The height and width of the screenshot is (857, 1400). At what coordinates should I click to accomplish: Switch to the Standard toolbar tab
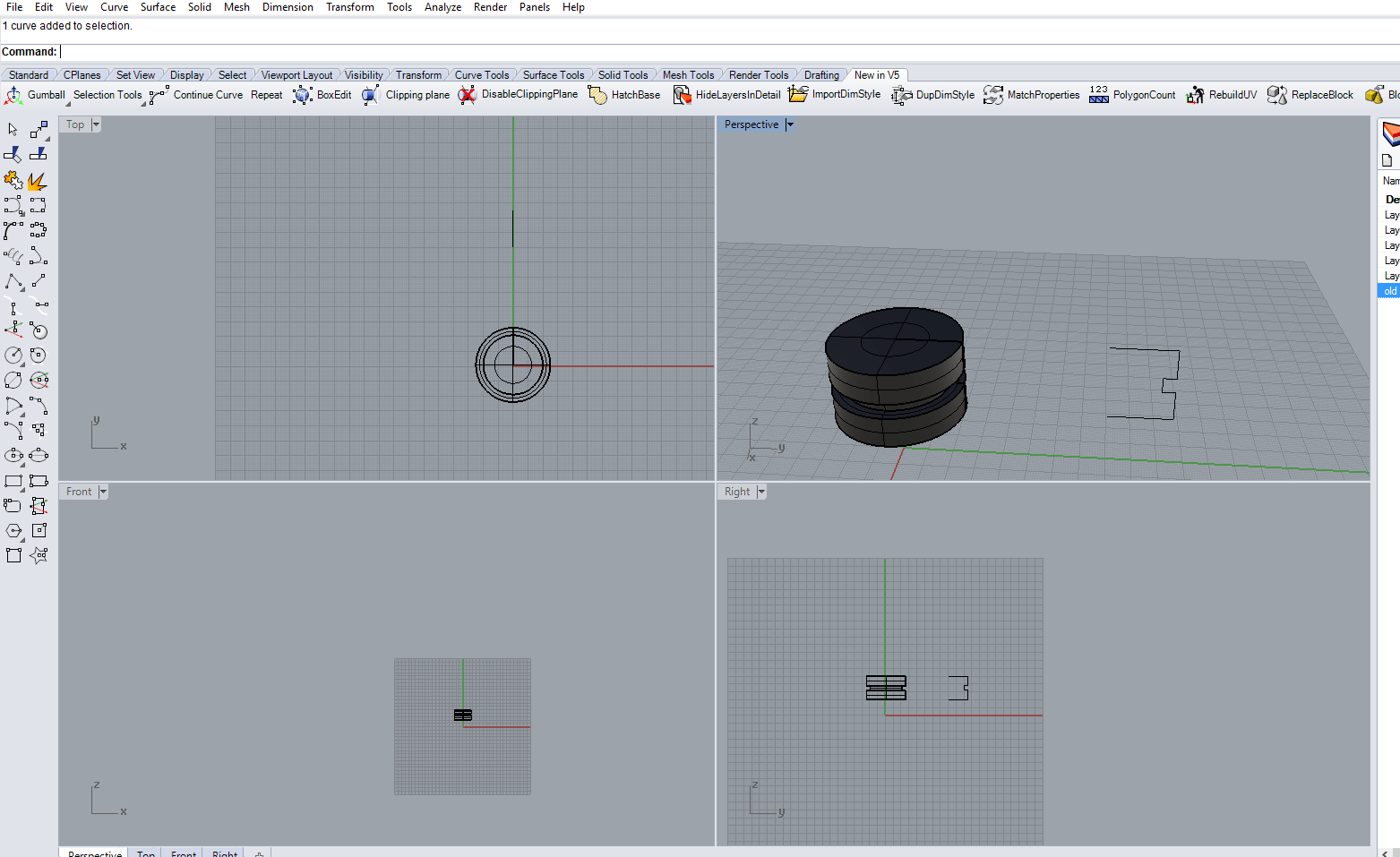coord(29,75)
